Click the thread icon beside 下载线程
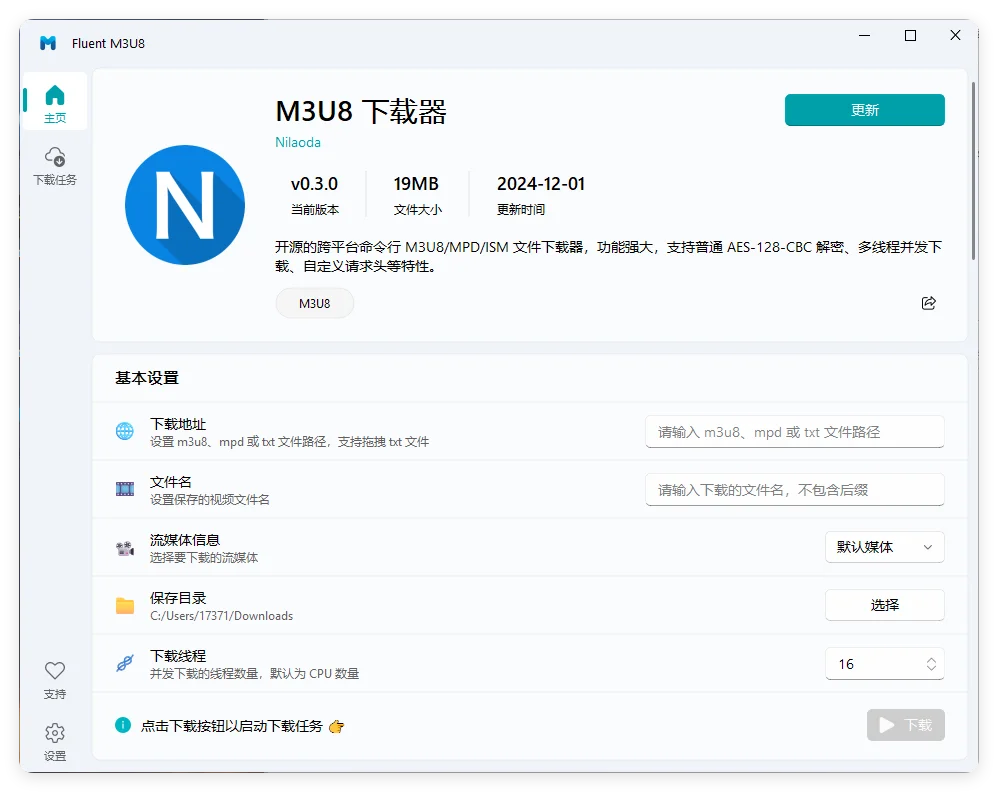Screen dimensions: 998x792 click(124, 663)
